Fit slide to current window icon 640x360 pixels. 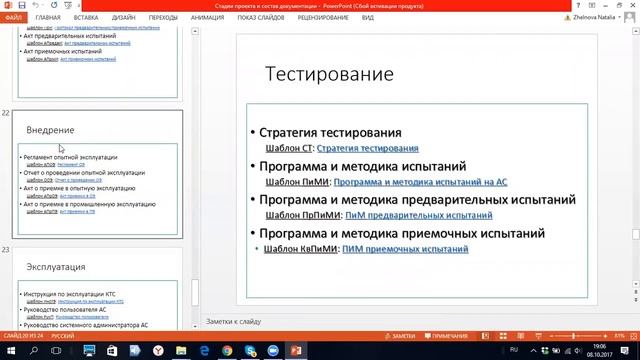[x=633, y=336]
